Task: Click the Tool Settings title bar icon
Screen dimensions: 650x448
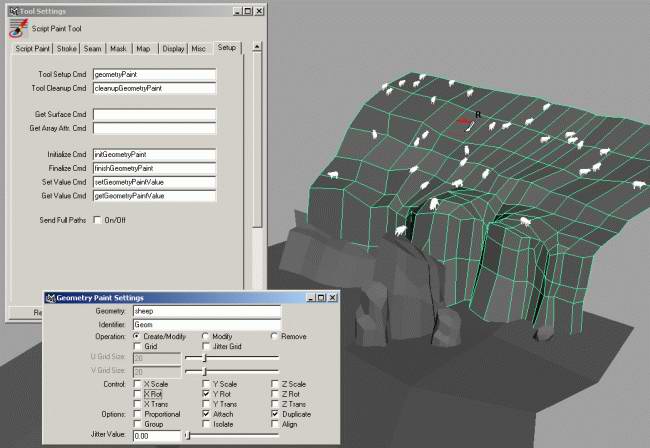Action: (x=12, y=9)
